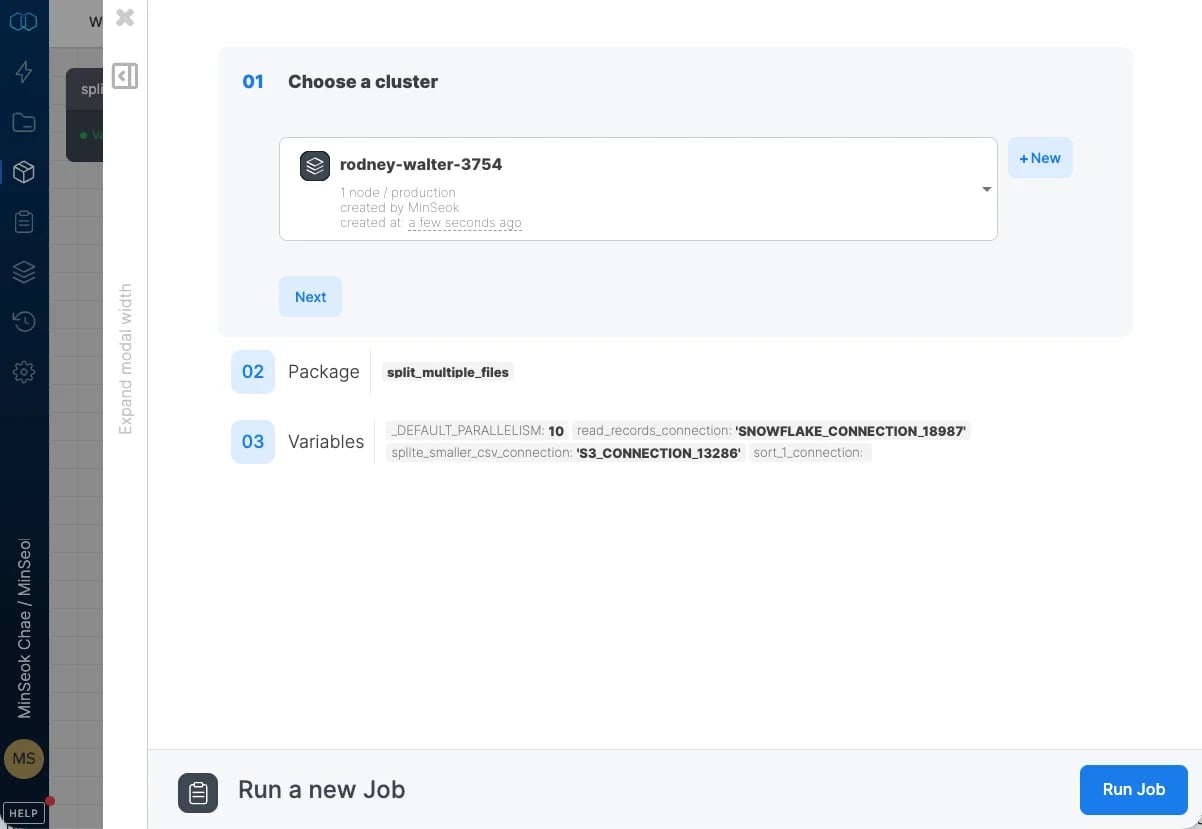This screenshot has width=1202, height=829.
Task: Open the app logo in the sidebar
Action: tap(23, 21)
